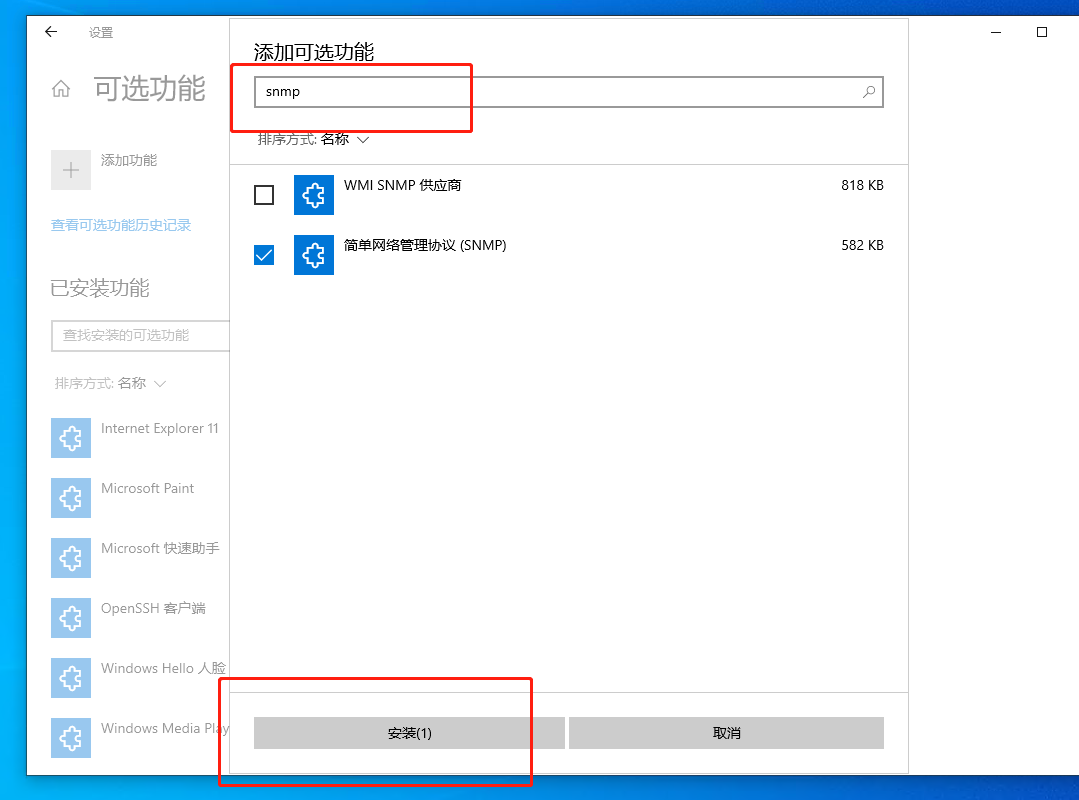Uncheck the 简单网络管理协议 (SNMP) checkbox
The width and height of the screenshot is (1079, 800).
pos(264,255)
